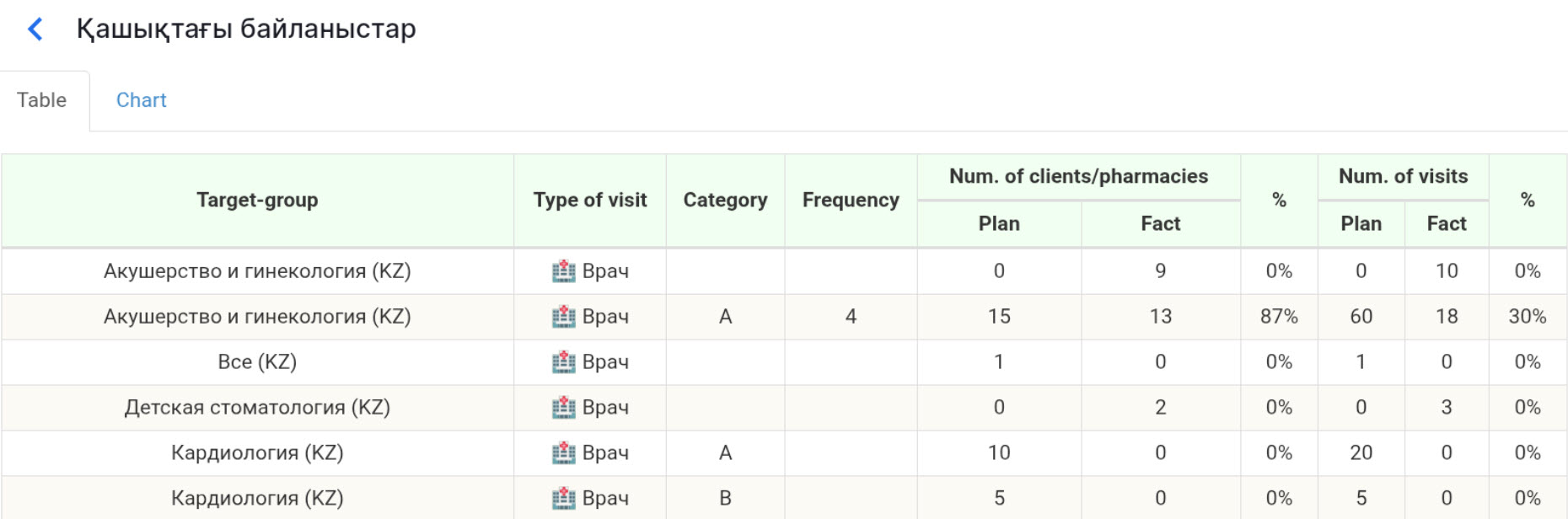Viewport: 1568px width, 519px height.
Task: Click the Num. of clients/pharmacies header
Action: pos(1078,177)
